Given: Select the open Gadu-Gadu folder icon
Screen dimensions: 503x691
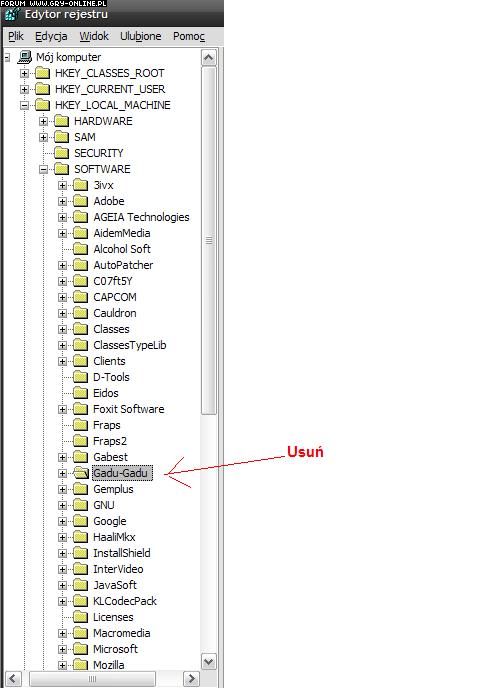Looking at the screenshot, I should point(81,473).
